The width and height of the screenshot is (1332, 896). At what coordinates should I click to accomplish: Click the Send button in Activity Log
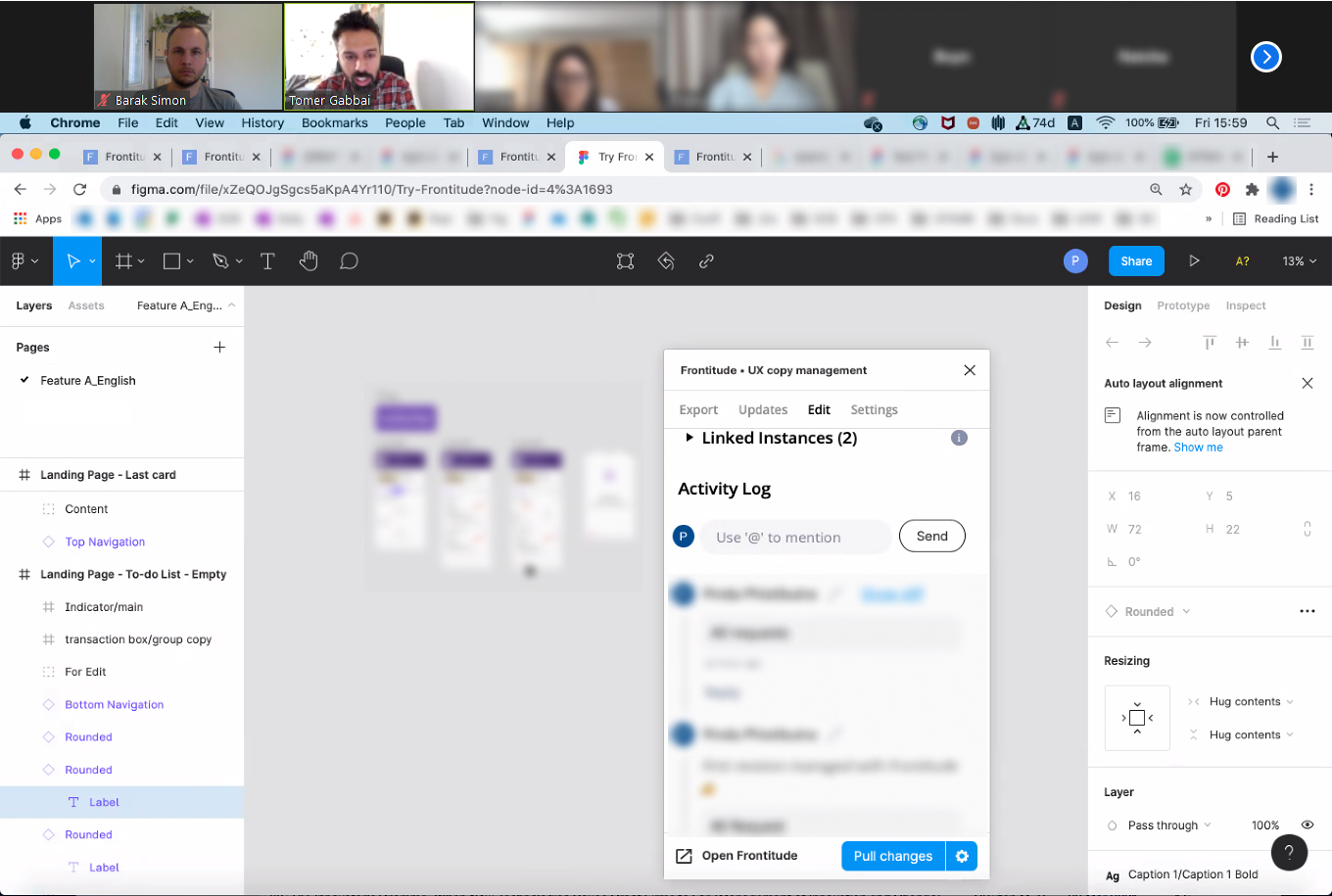point(931,536)
